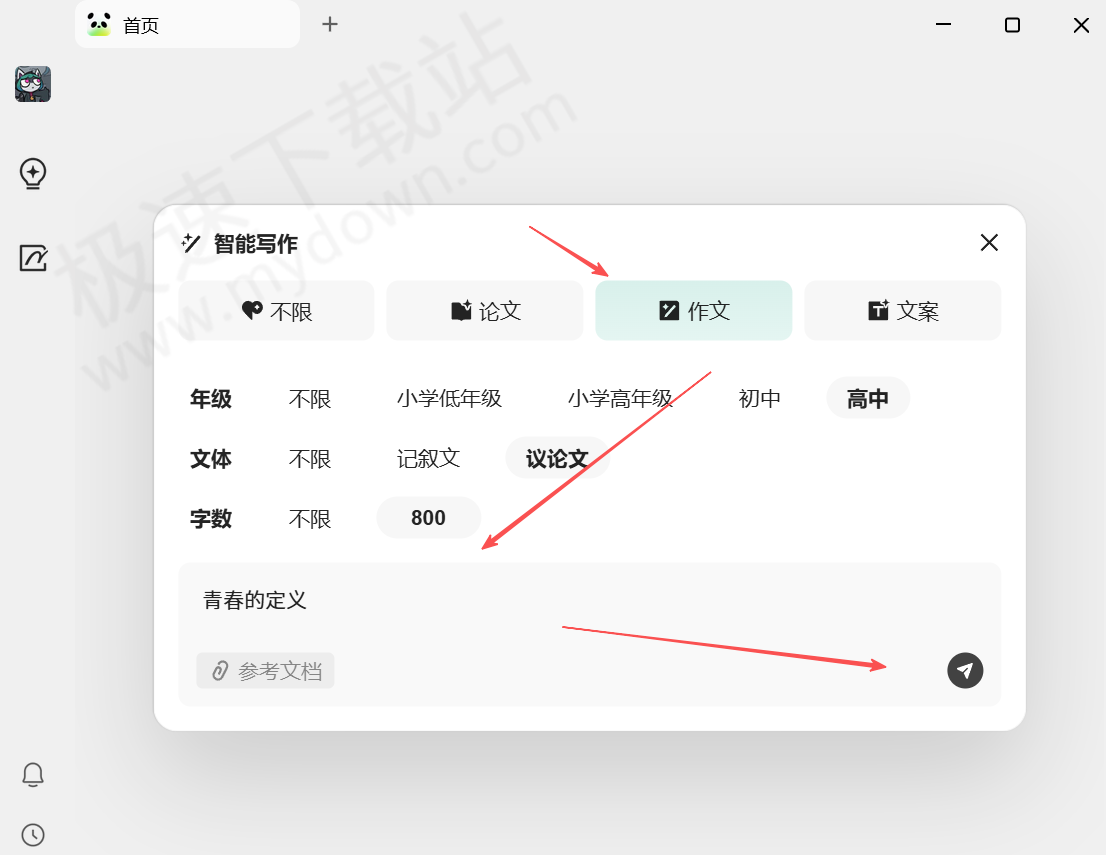Select the 不限 writing type tab

pyautogui.click(x=277, y=311)
